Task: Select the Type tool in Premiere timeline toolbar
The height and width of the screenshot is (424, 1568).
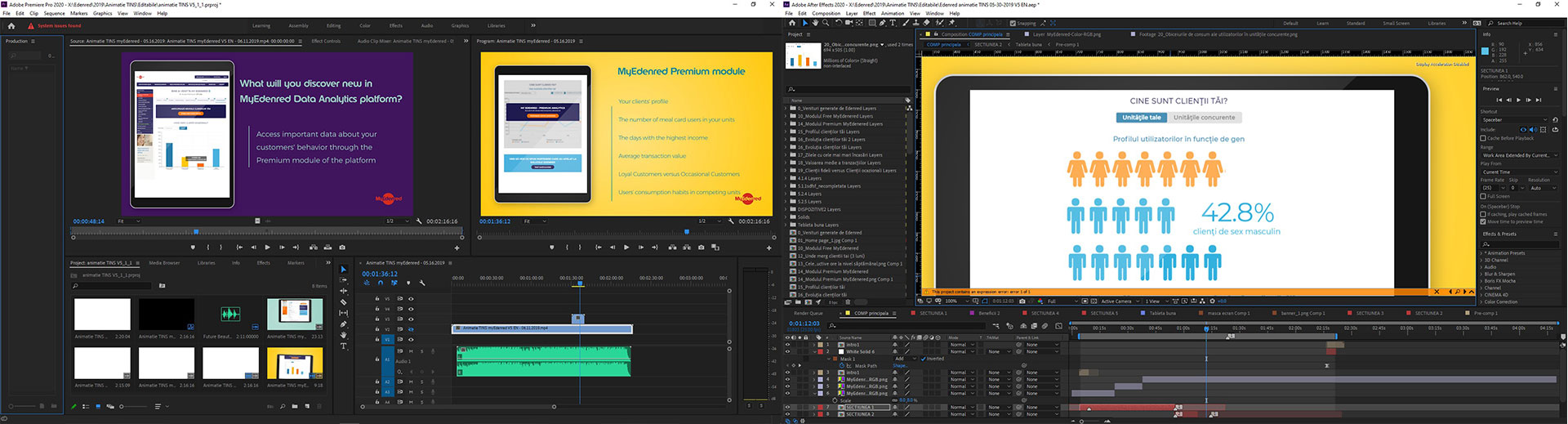Action: [343, 346]
